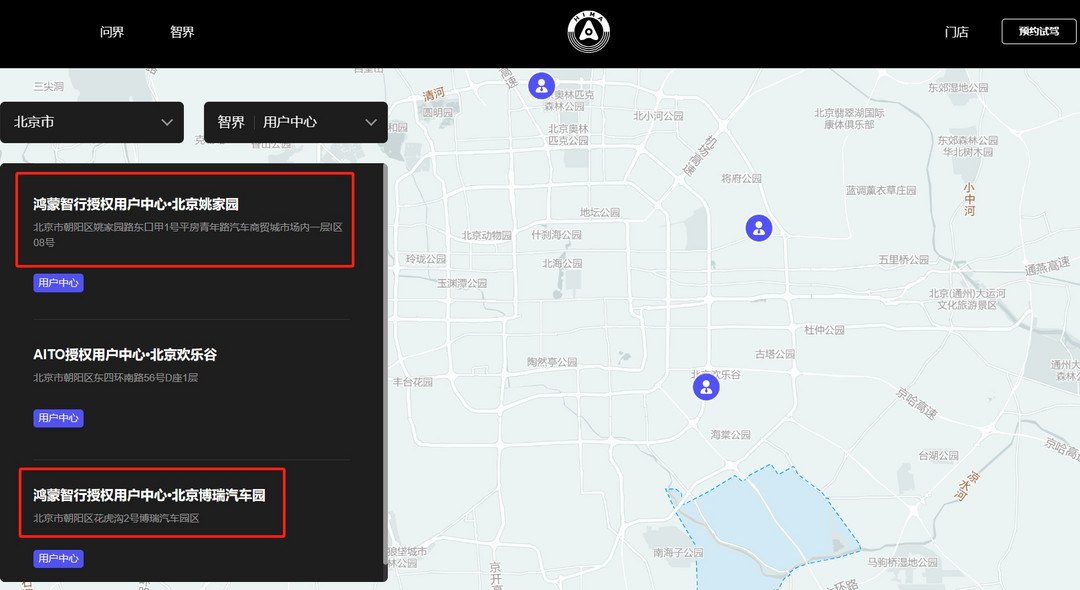Viewport: 1080px width, 590px height.
Task: Click the 马驹桥湿地公园 label on the map
Action: coord(902,562)
